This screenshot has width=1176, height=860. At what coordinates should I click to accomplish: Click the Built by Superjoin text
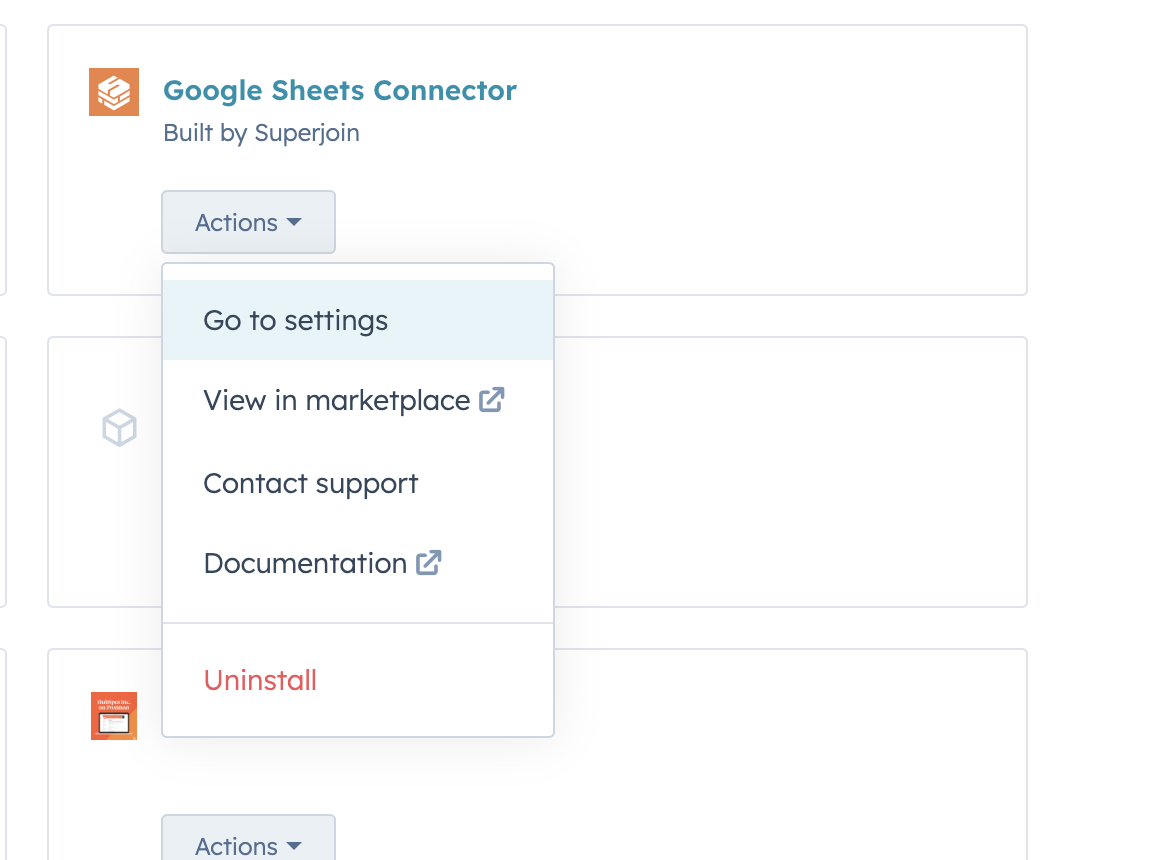click(261, 133)
